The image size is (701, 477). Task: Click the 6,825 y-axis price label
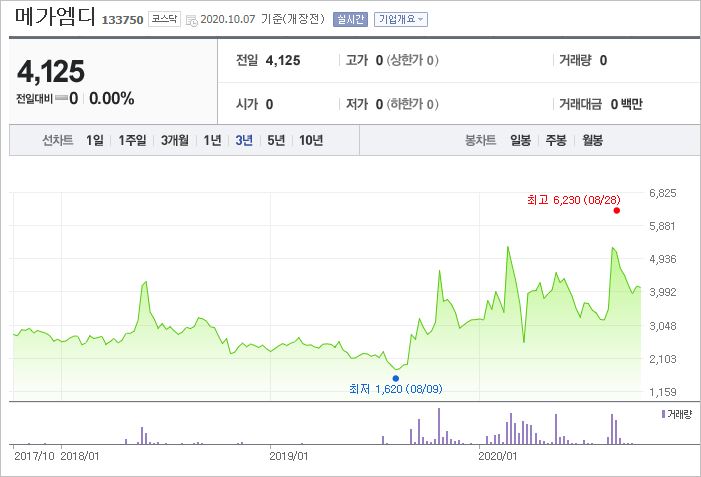click(x=663, y=193)
